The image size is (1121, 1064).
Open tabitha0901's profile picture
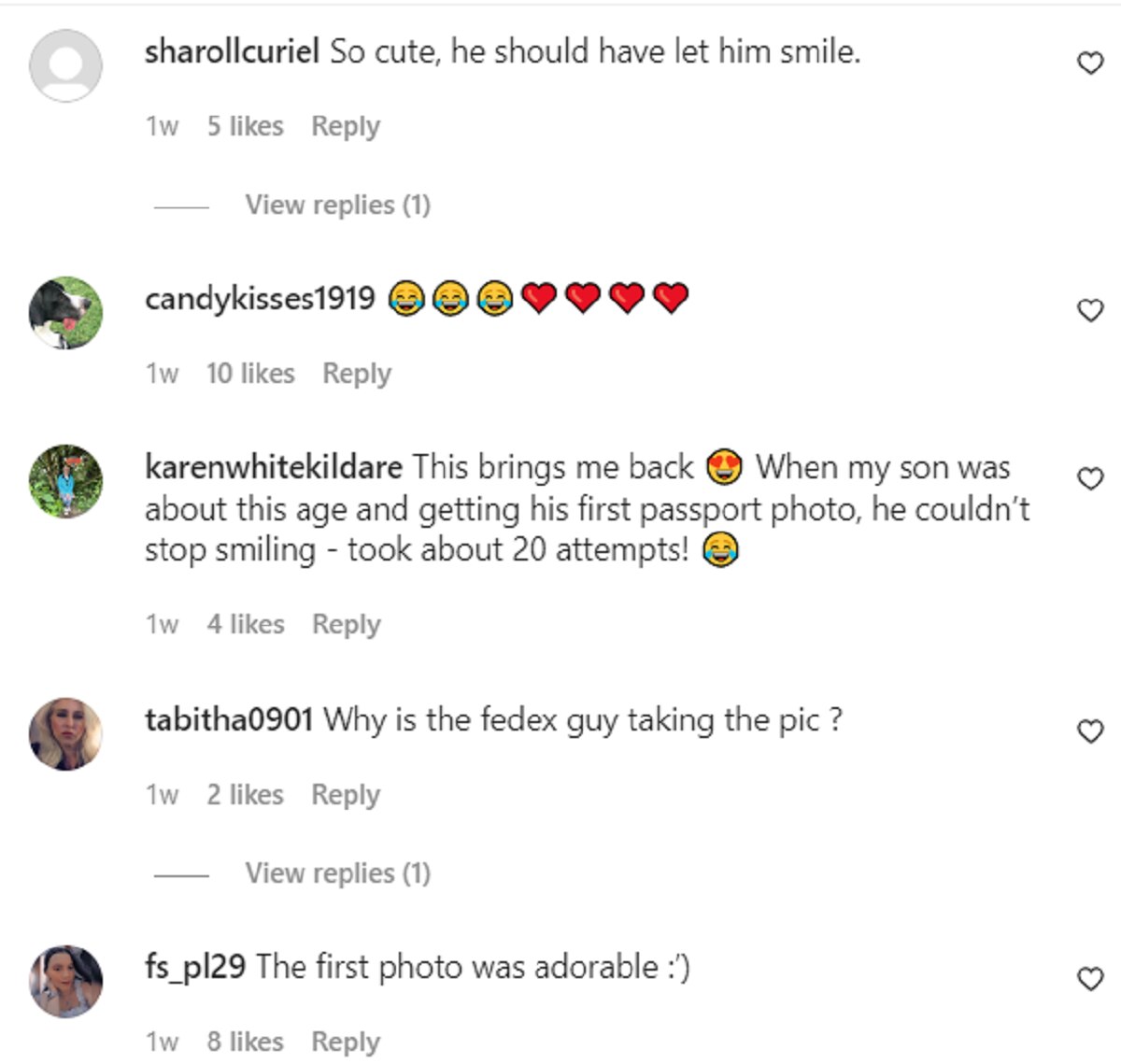point(65,733)
